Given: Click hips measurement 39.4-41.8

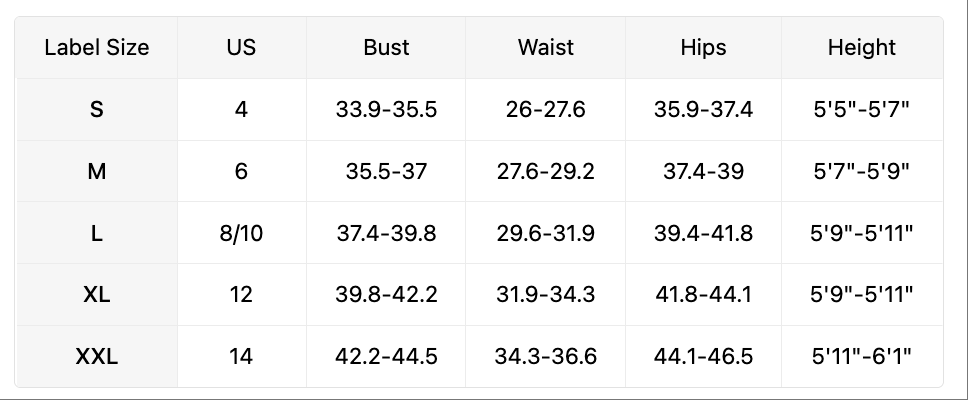Looking at the screenshot, I should click(703, 233).
